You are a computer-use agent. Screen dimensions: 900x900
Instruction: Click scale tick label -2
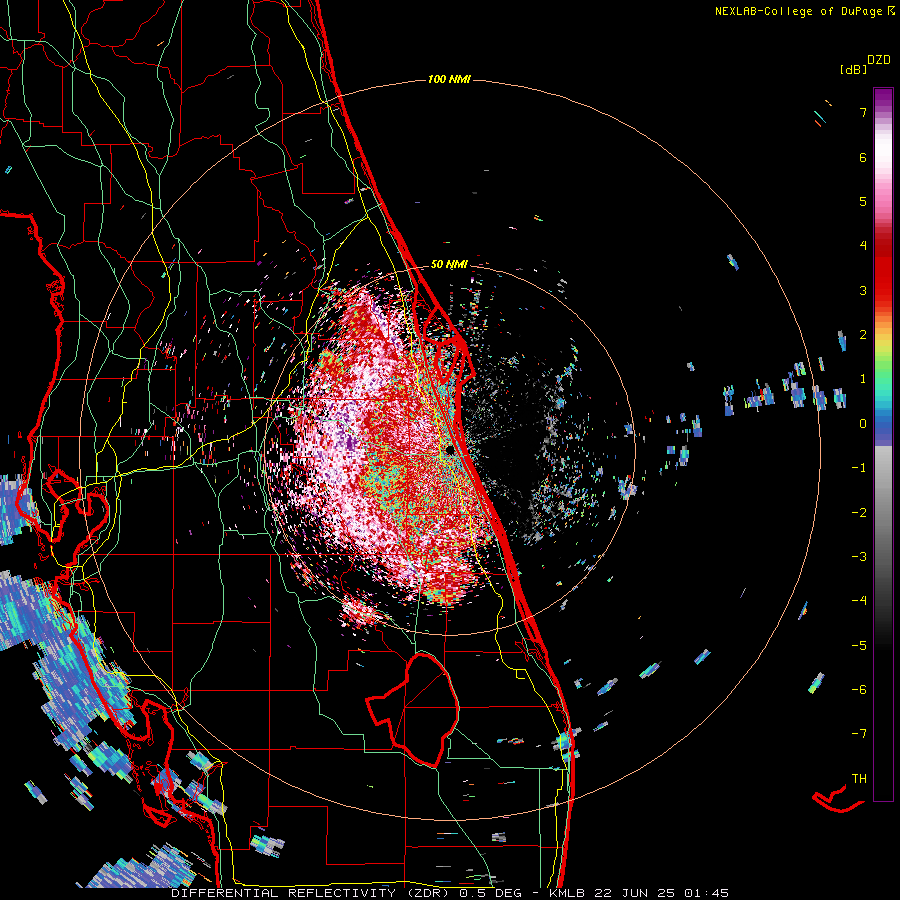coord(859,513)
